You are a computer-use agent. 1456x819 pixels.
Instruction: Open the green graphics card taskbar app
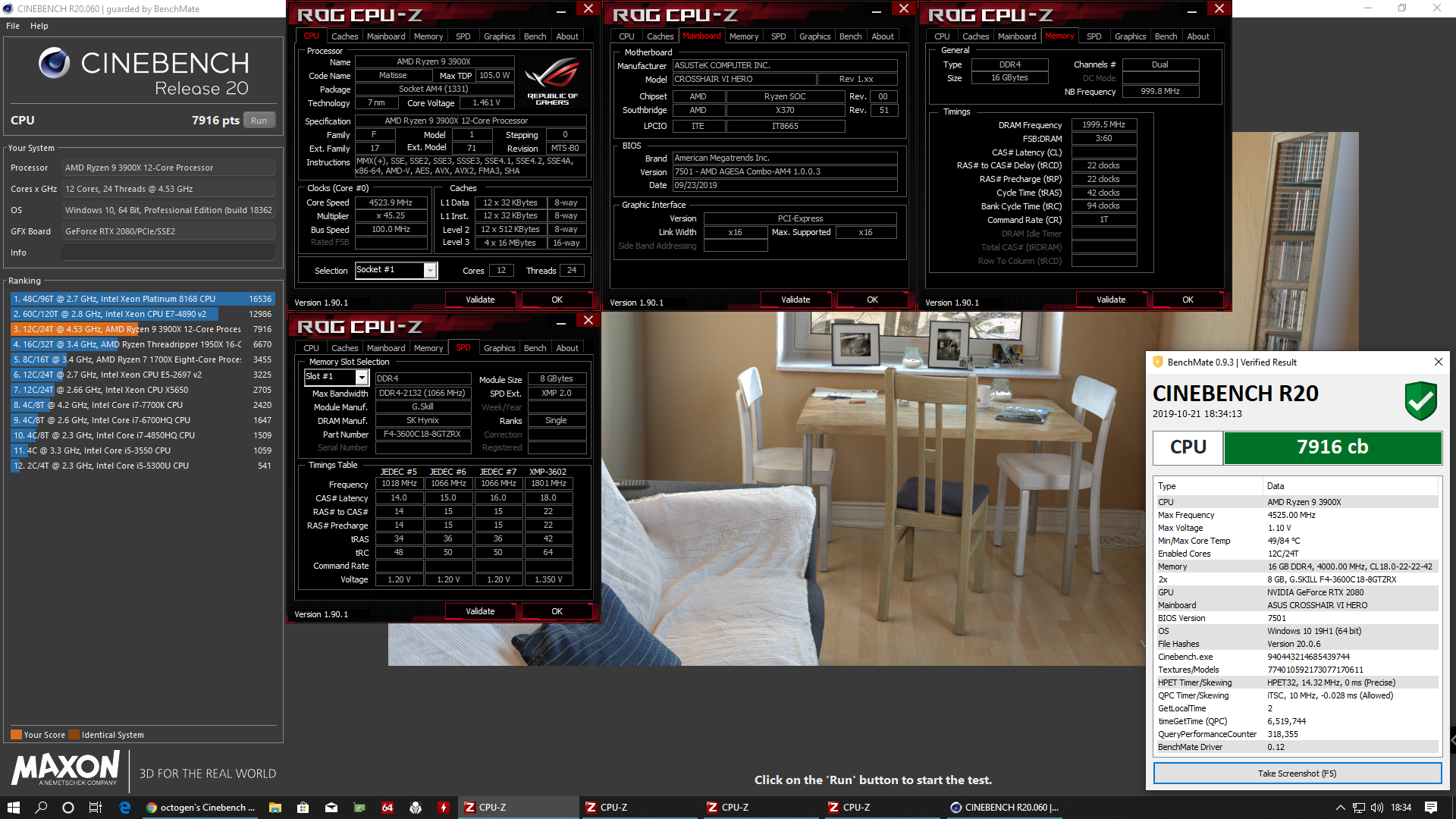pos(359,808)
